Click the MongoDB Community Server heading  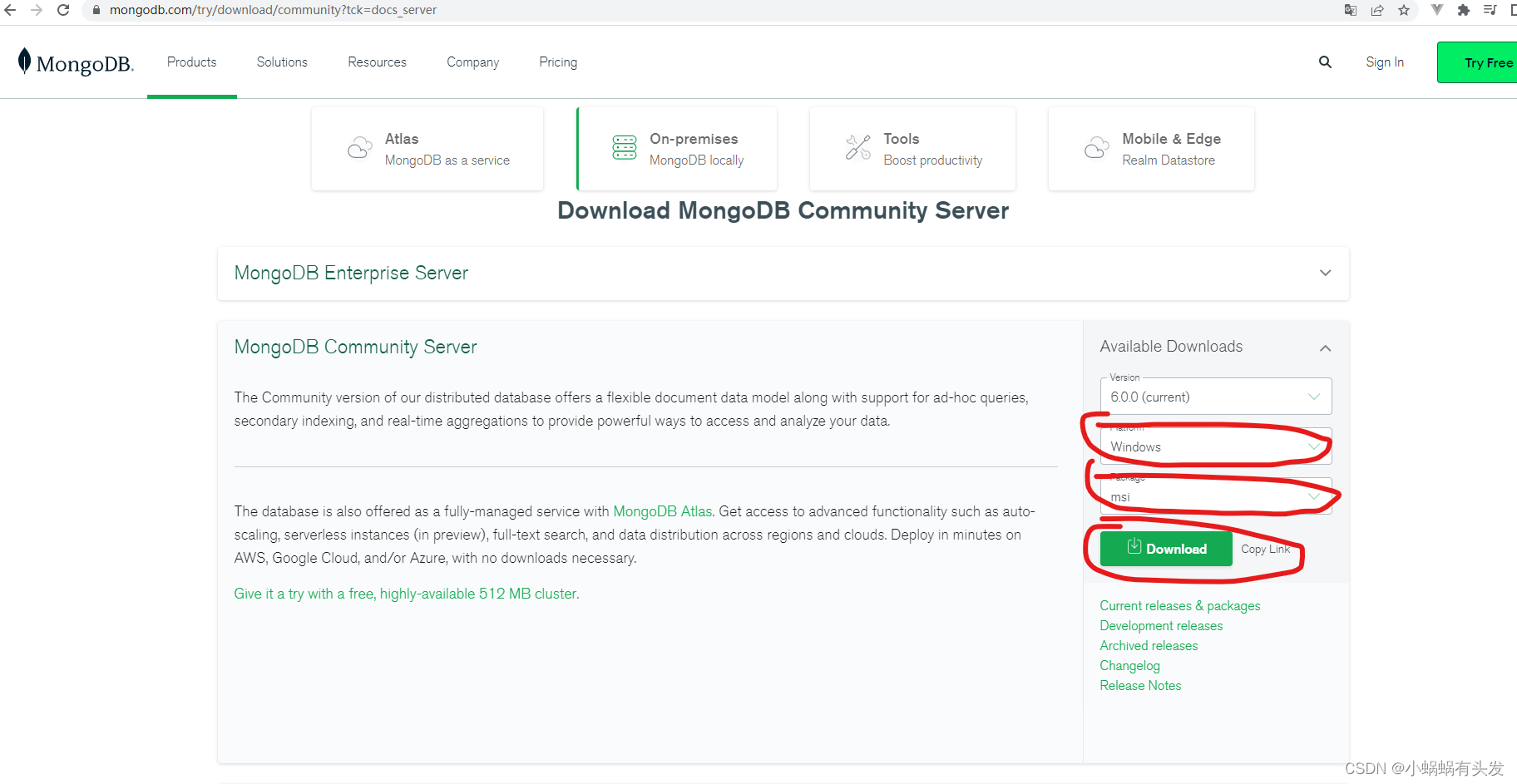pos(355,347)
